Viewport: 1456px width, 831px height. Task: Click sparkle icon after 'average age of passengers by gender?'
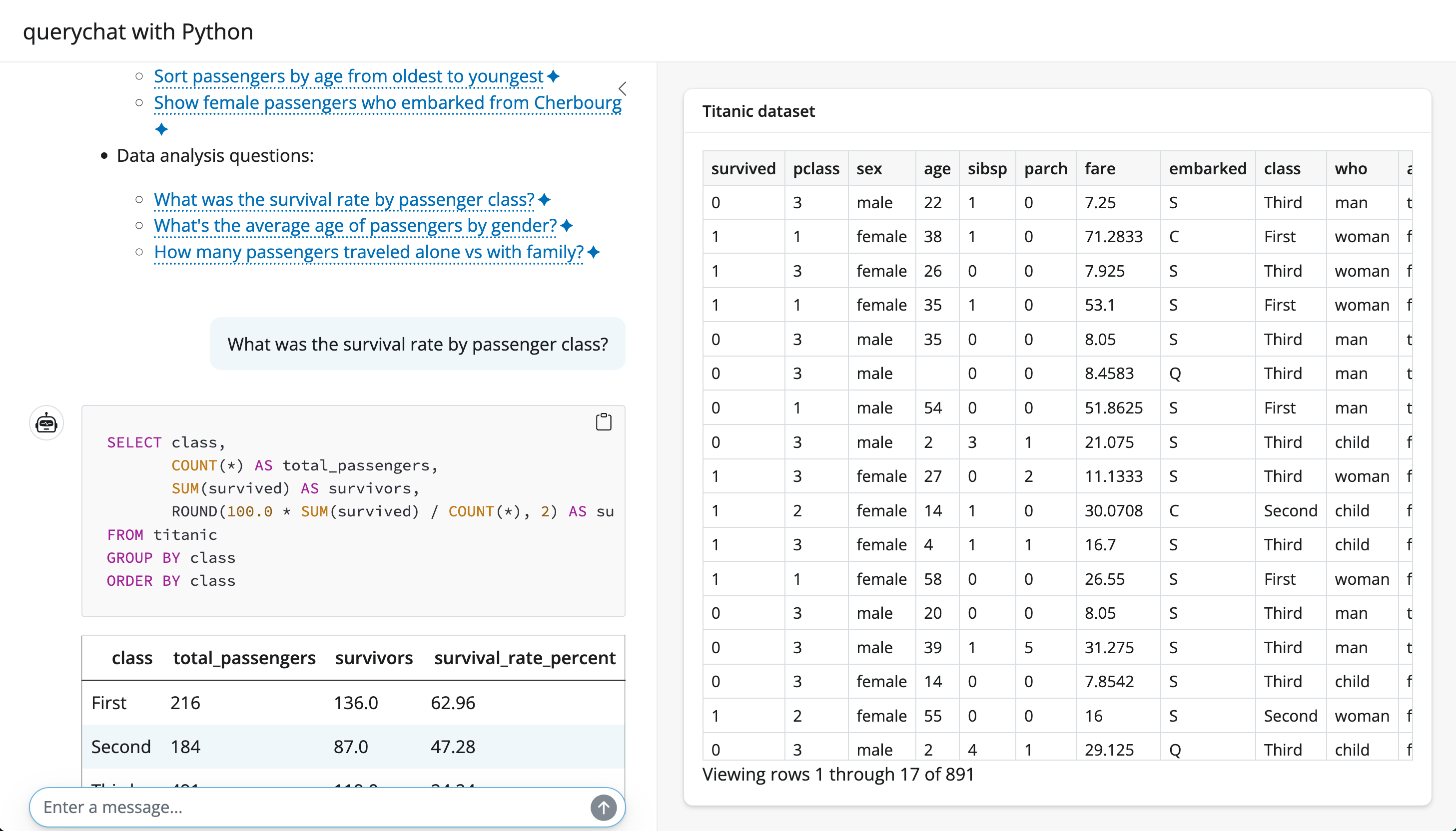click(567, 225)
